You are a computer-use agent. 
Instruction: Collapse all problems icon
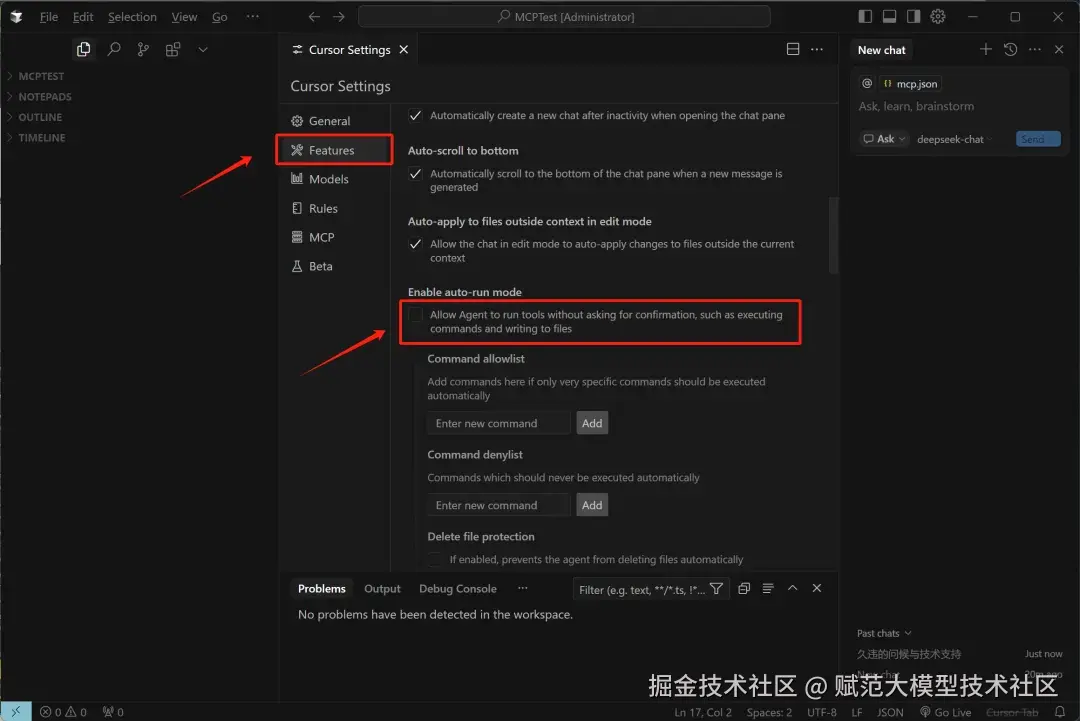point(744,588)
